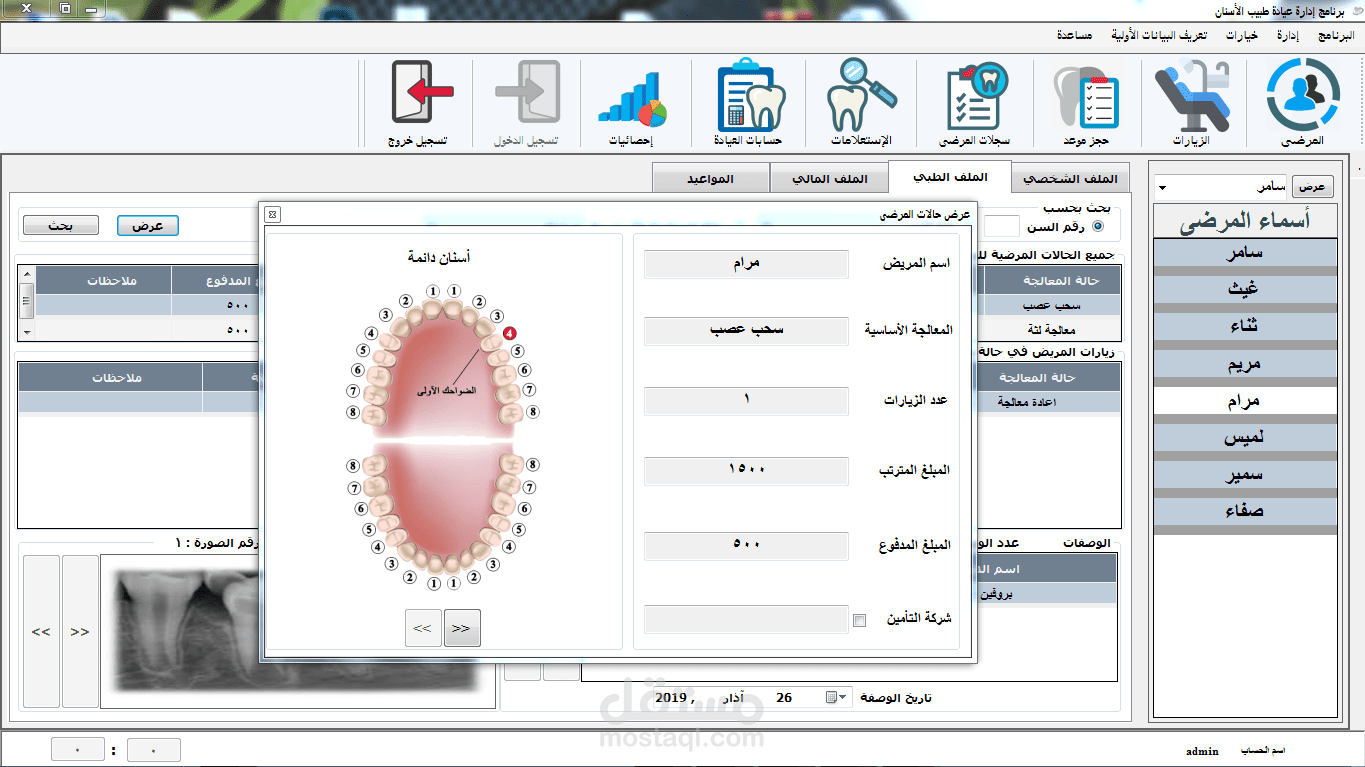Select patient صفاء from the list
This screenshot has height=767, width=1365.
click(1245, 512)
